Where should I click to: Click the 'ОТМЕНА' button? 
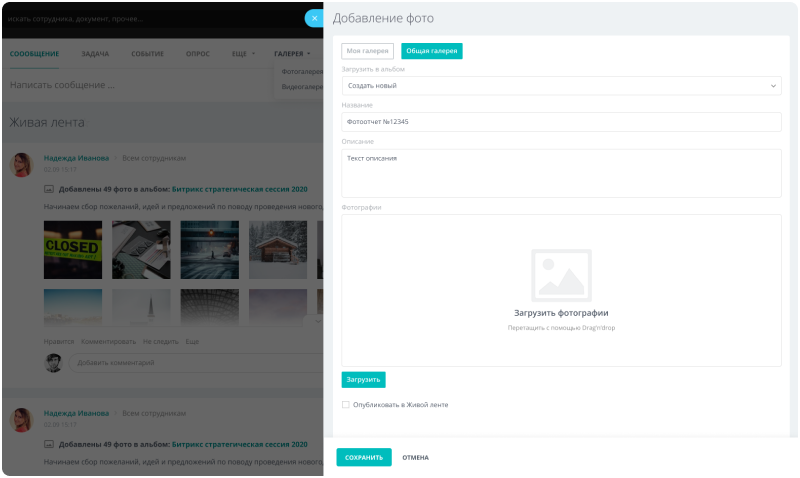click(415, 458)
